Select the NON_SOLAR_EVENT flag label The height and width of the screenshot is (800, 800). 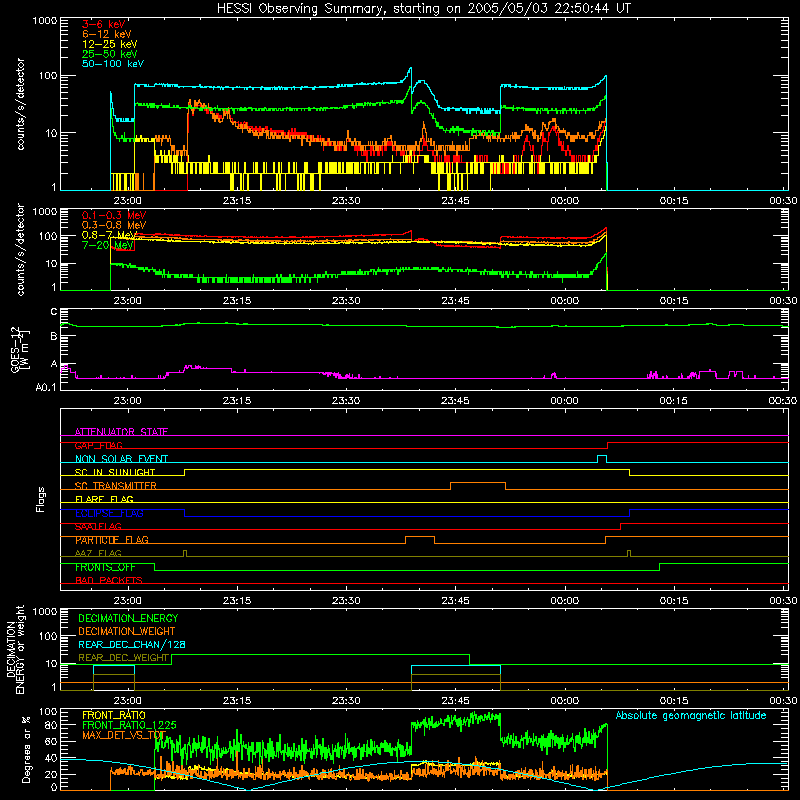pyautogui.click(x=121, y=459)
